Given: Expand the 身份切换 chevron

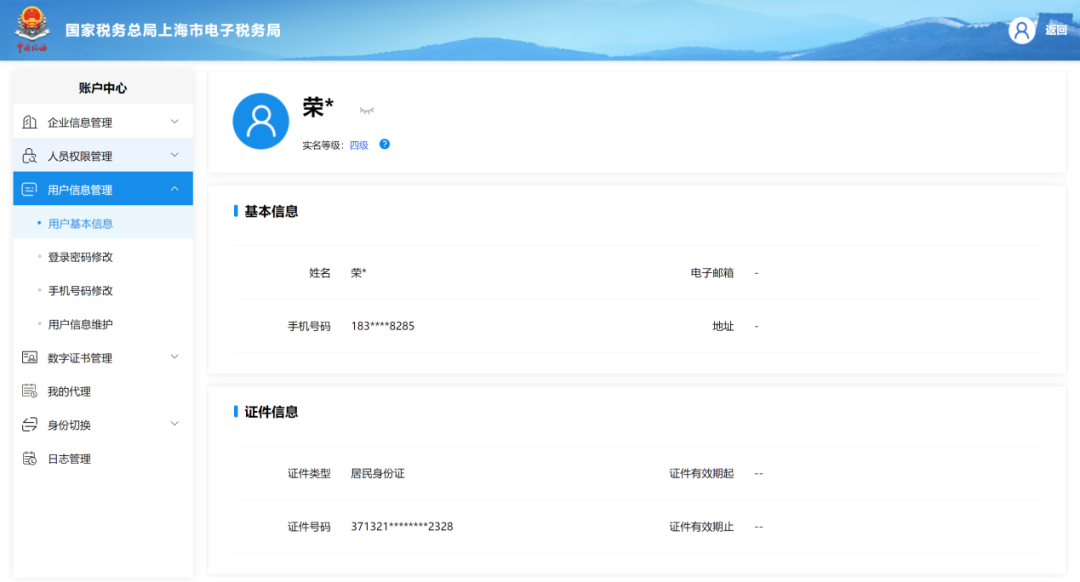Looking at the screenshot, I should [x=174, y=424].
